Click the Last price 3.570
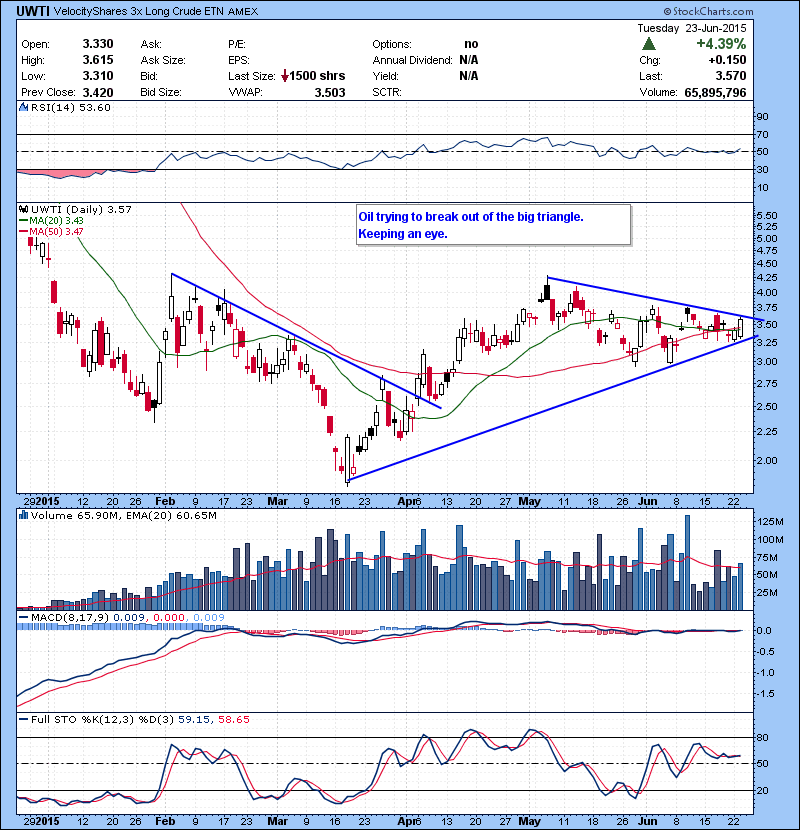 point(731,76)
